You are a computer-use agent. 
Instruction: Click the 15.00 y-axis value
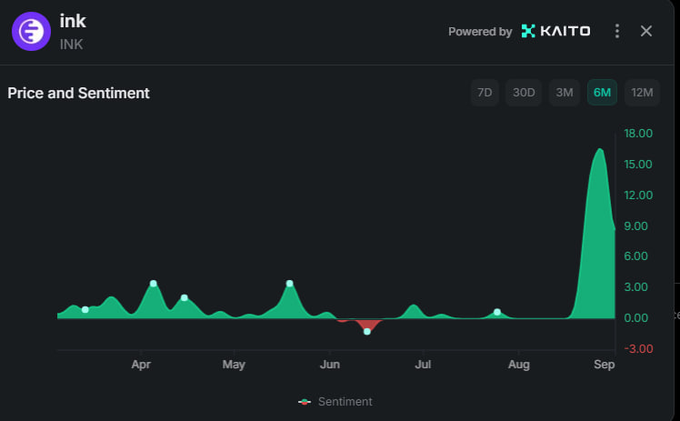[x=638, y=164]
